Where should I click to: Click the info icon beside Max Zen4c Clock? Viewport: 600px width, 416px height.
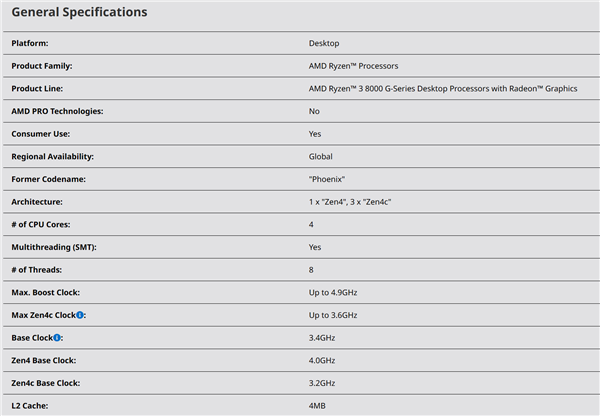pos(81,315)
